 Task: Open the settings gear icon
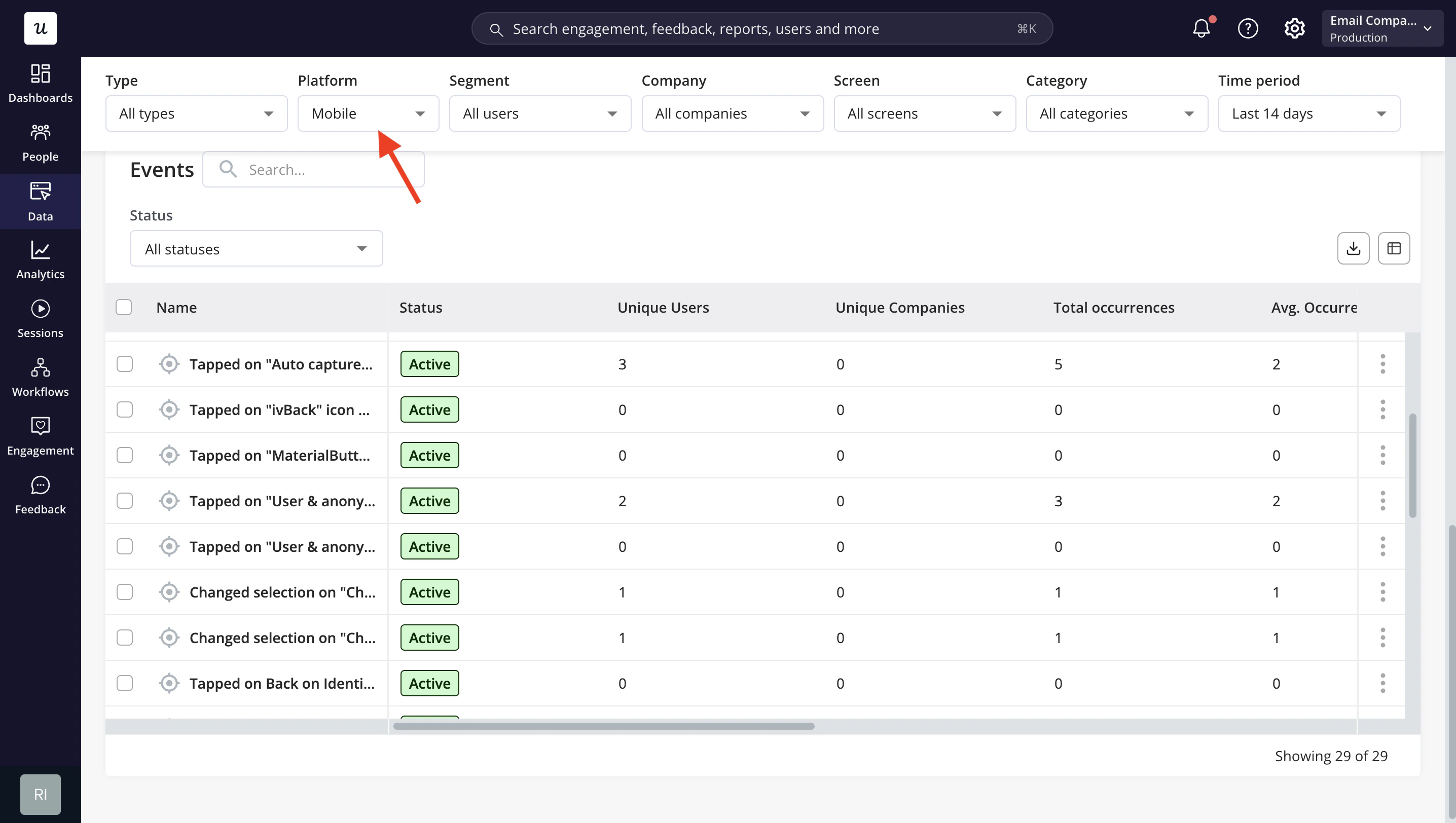pos(1294,28)
